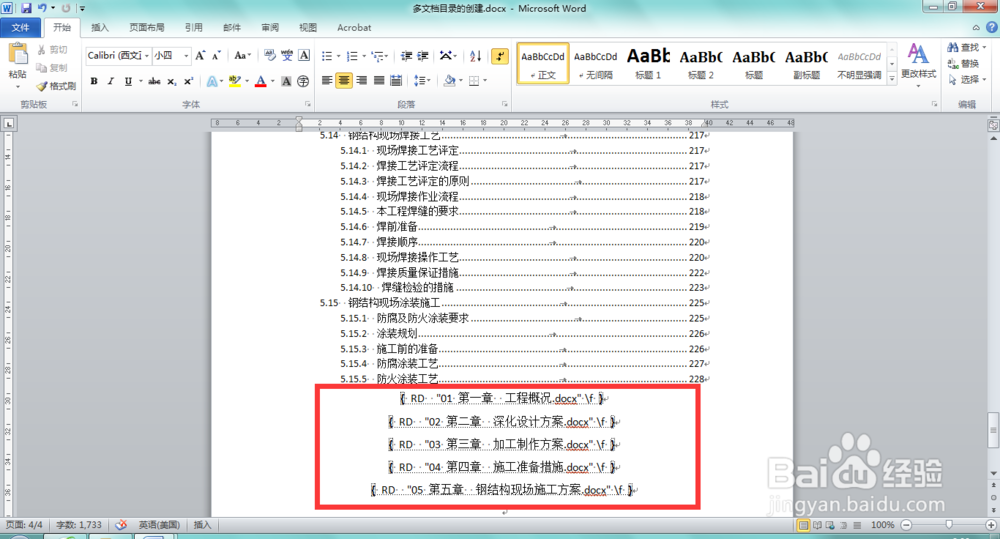This screenshot has height=539, width=1000.
Task: Align text left
Action: tap(327, 80)
